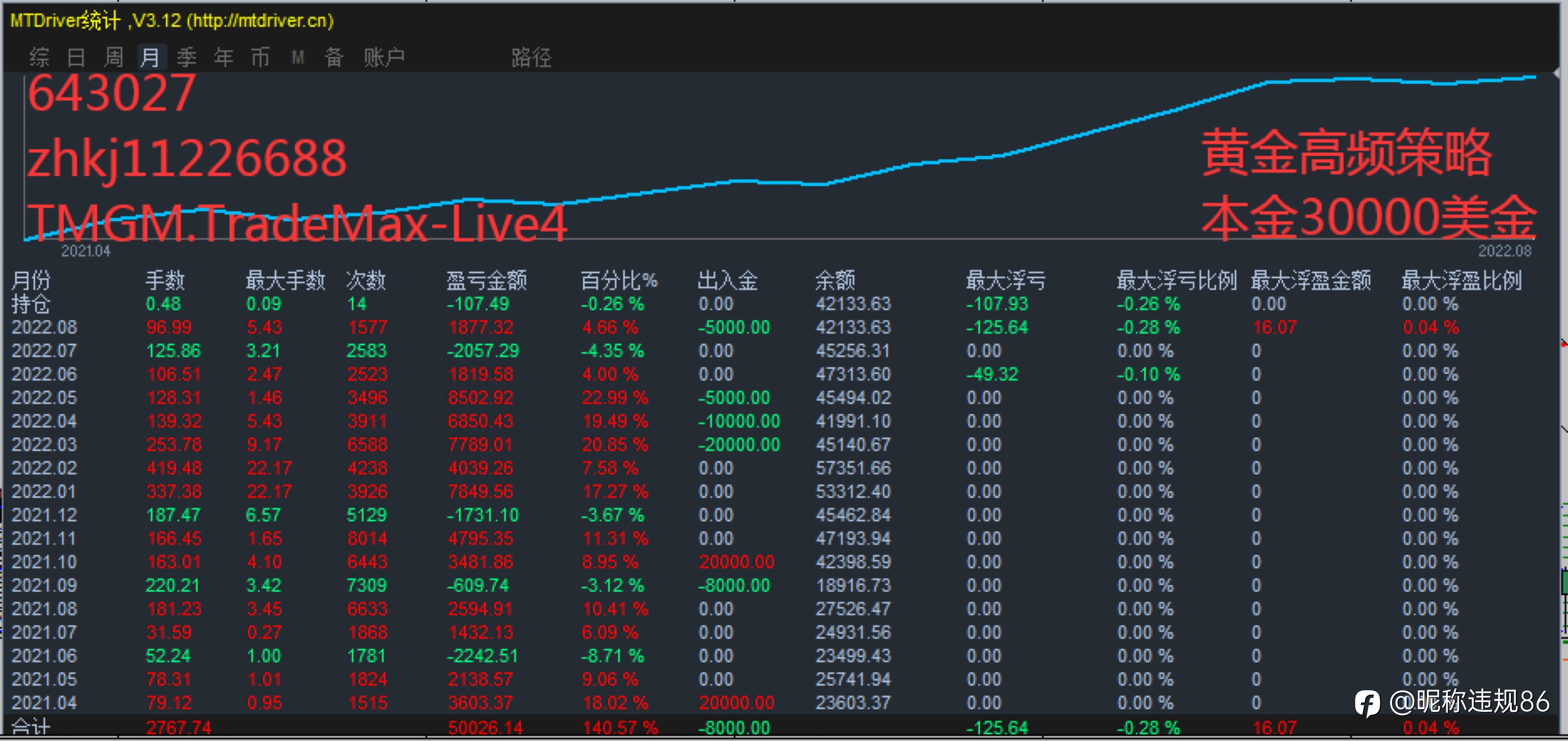Open the 日 daily statistics tab
Screen dimensions: 1568x741
point(76,57)
